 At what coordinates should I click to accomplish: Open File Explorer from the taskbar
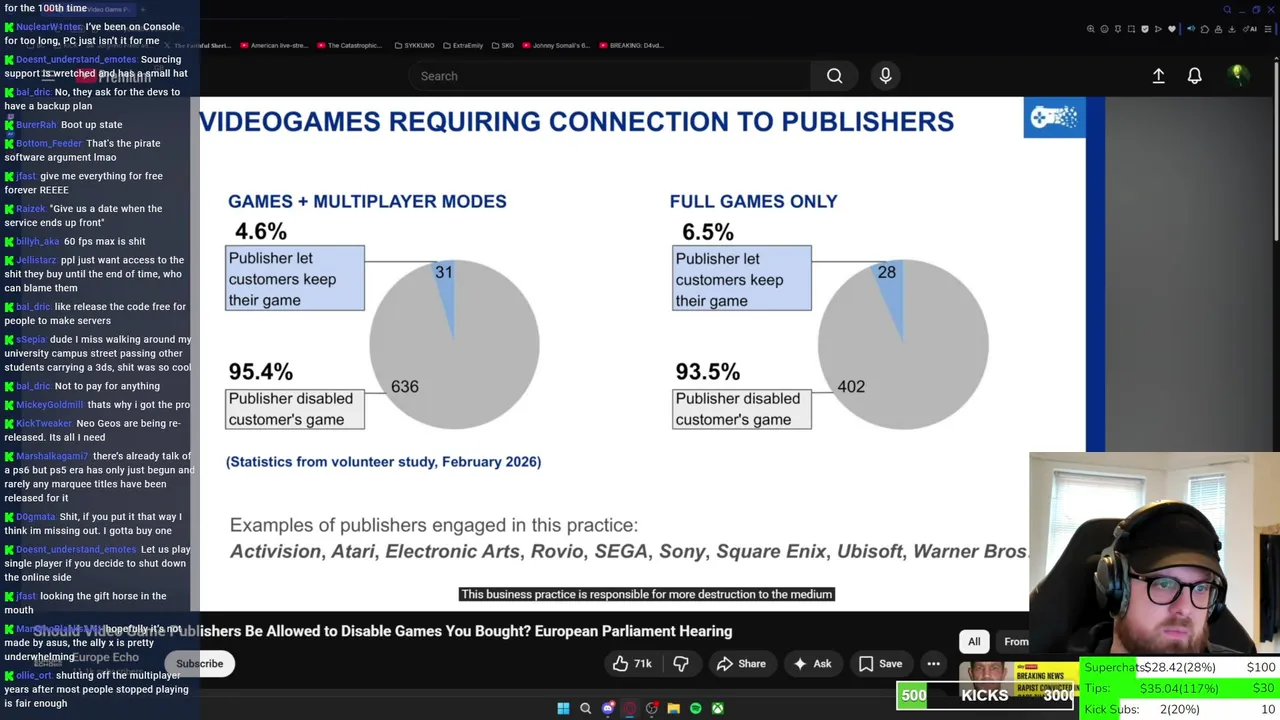coord(673,708)
